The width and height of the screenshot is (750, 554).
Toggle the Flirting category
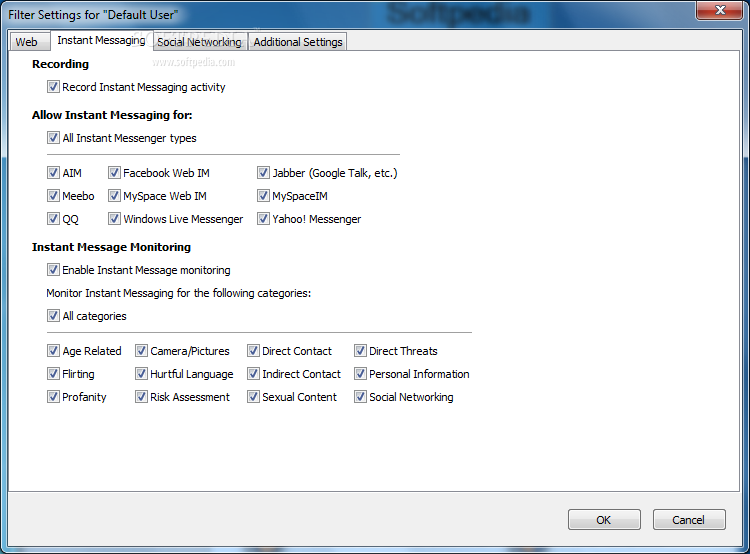tap(53, 374)
